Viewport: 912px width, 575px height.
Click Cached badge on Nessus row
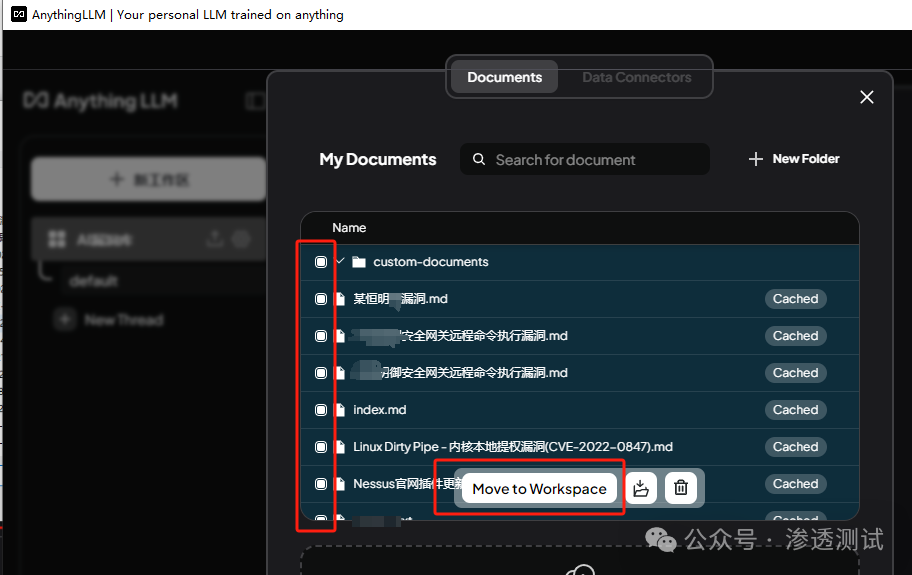click(795, 484)
